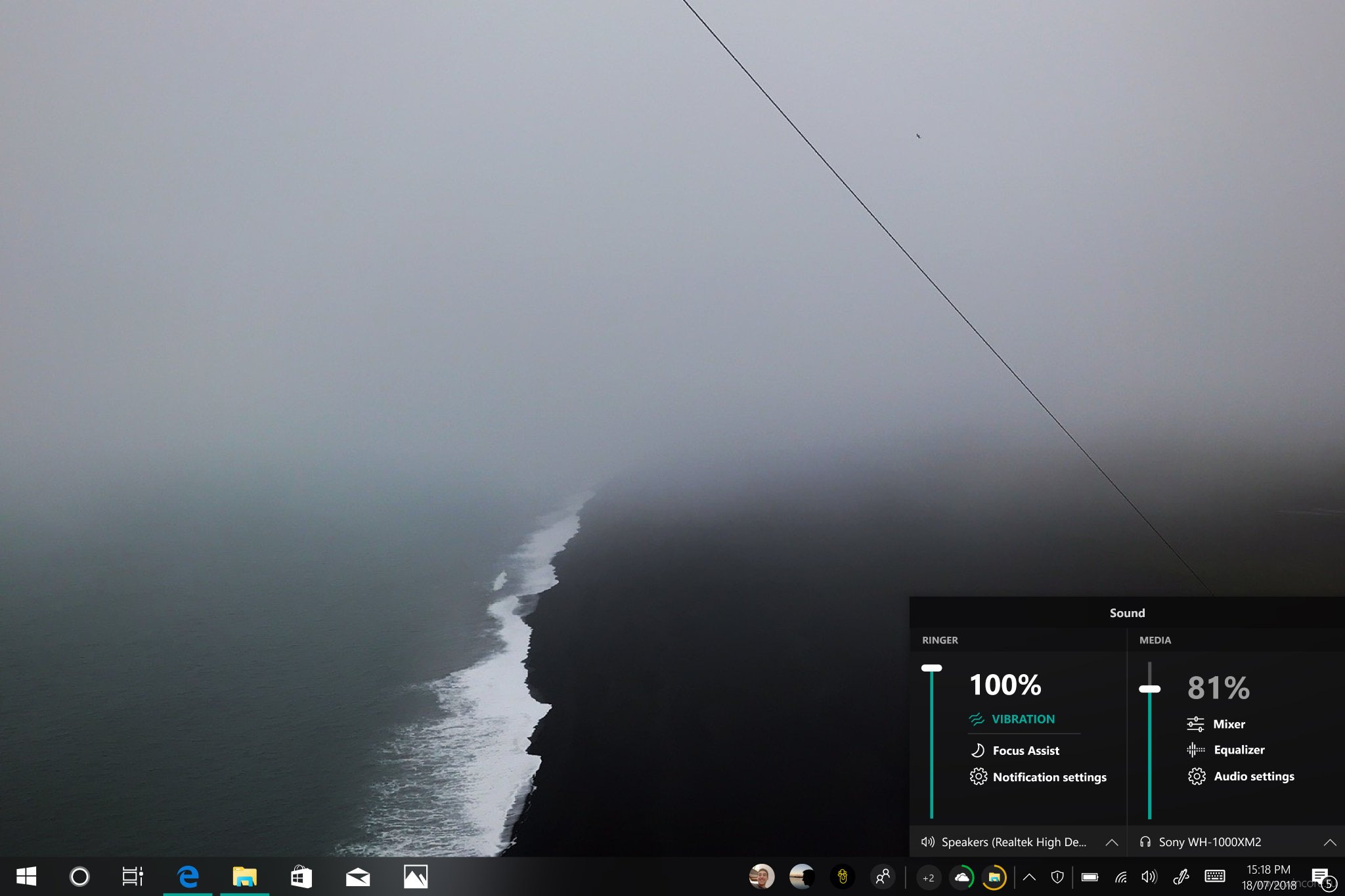Open the Mixer
Viewport: 1345px width, 896px height.
pos(1216,724)
